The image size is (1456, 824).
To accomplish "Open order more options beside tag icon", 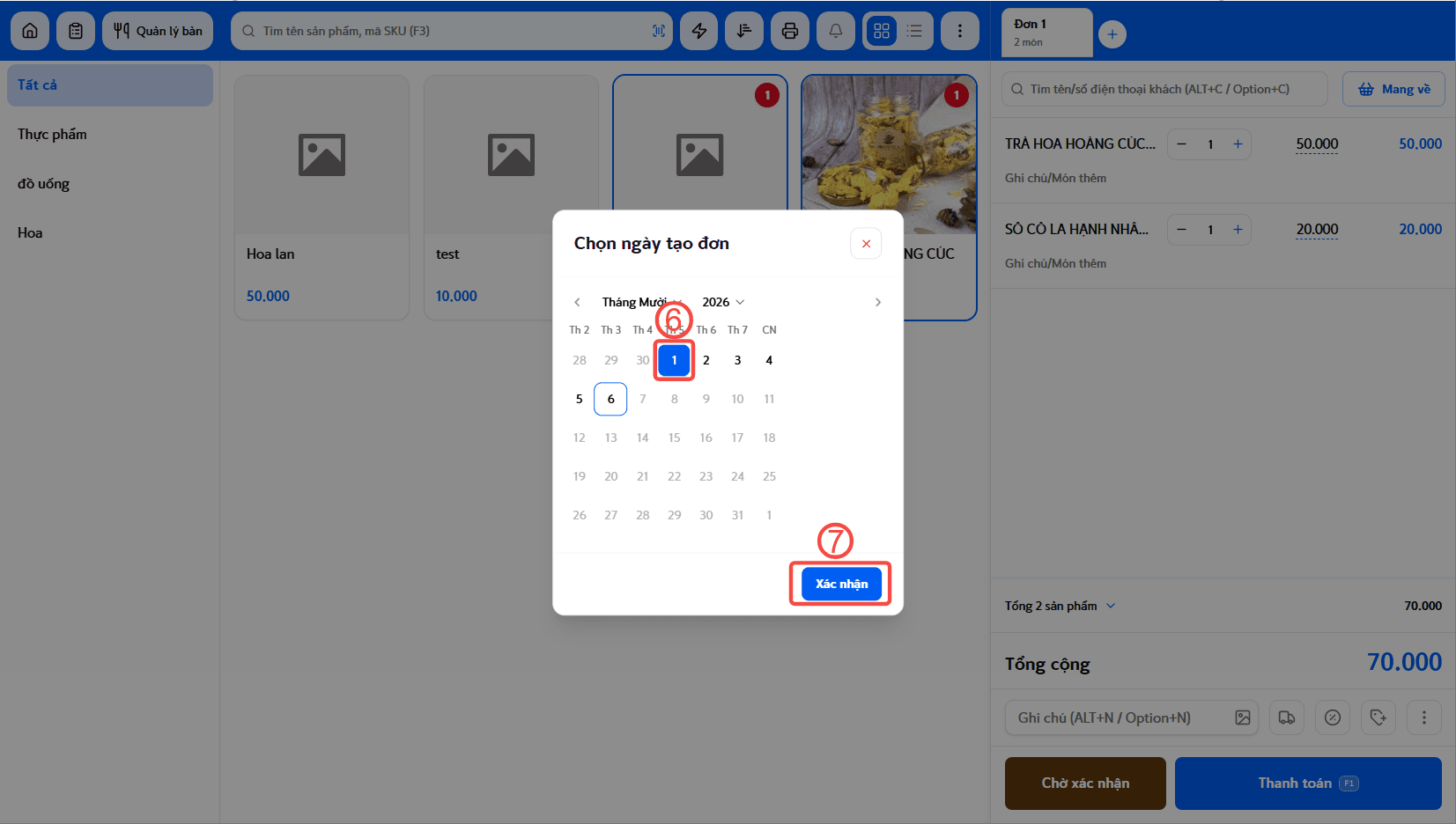I will point(1424,717).
